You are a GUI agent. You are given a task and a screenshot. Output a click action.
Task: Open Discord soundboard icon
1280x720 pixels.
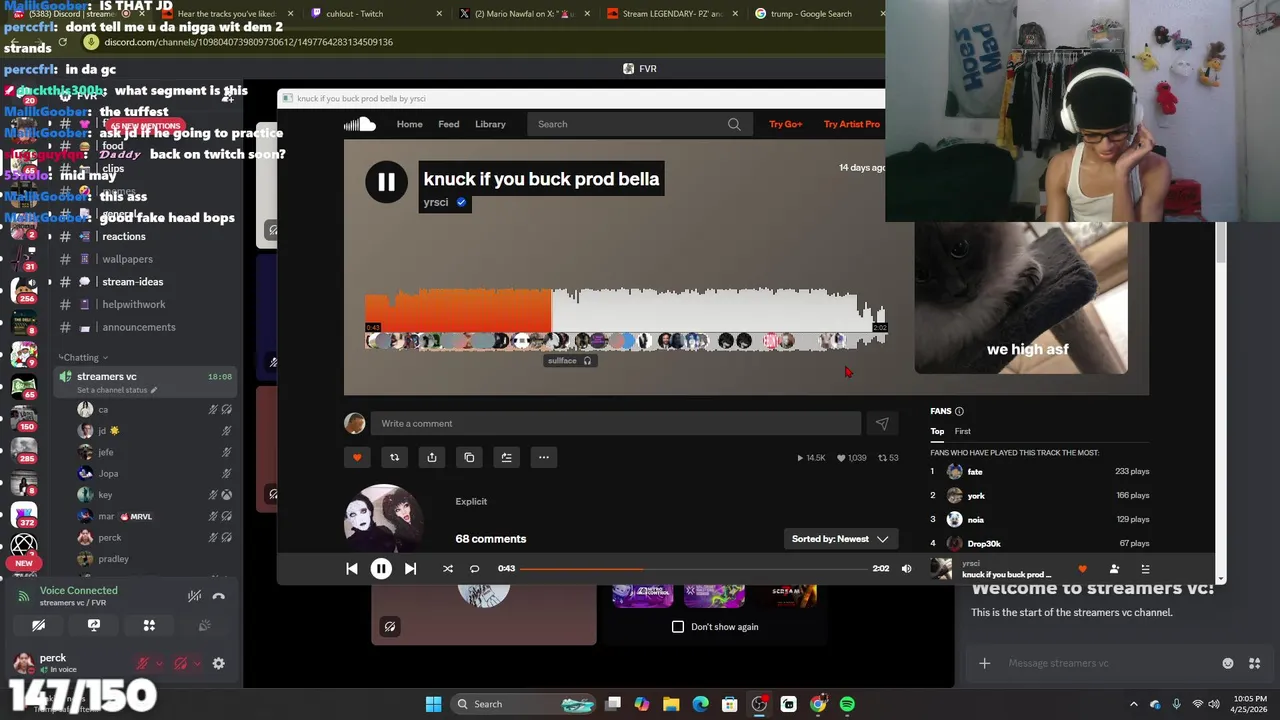[205, 625]
